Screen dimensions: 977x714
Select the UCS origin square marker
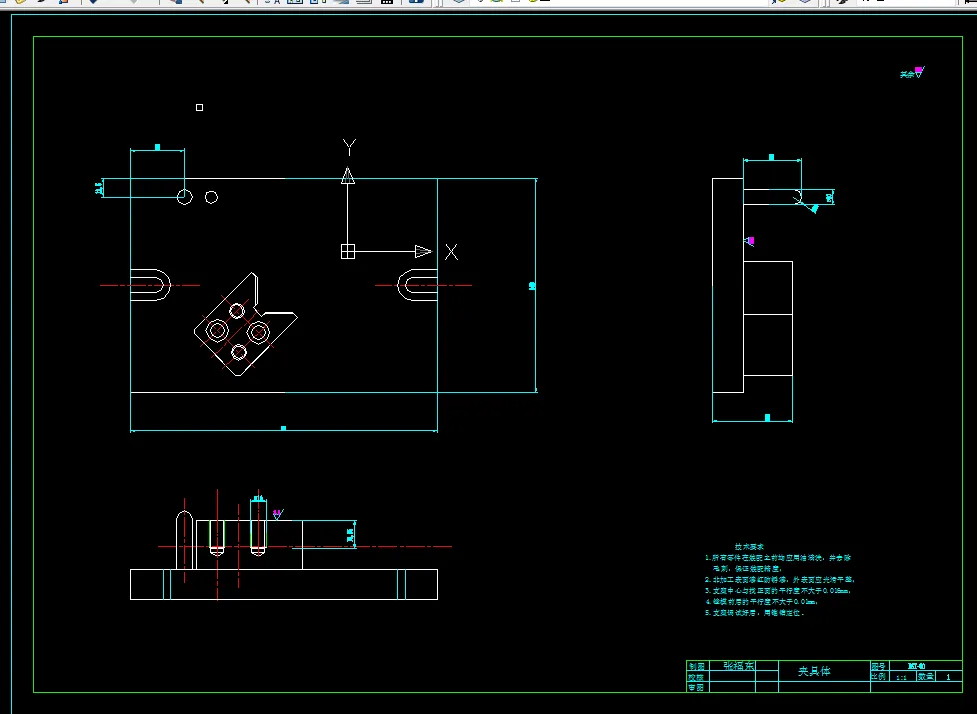tap(348, 252)
